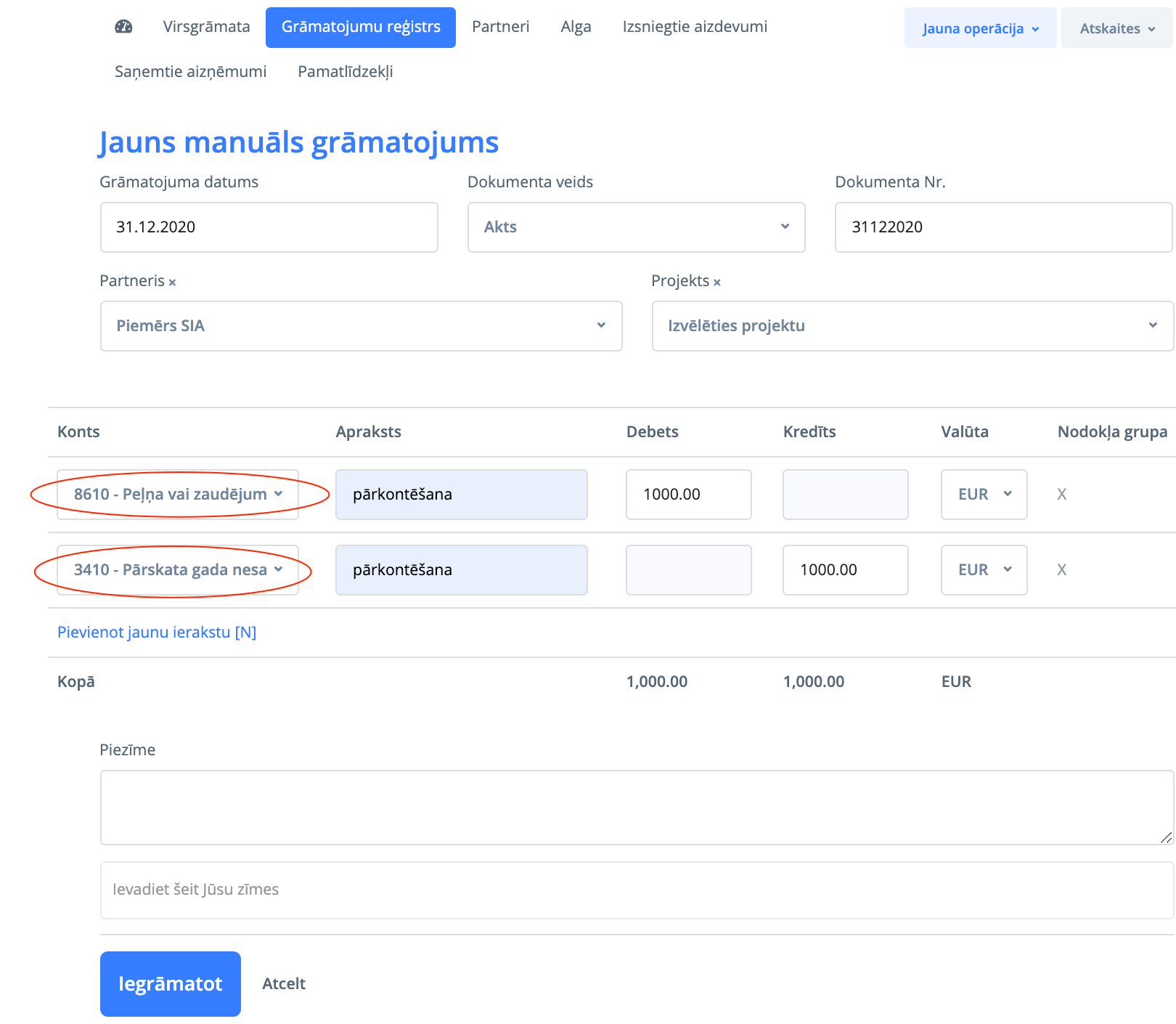This screenshot has height=1024, width=1176.
Task: Focus the Grāmatojuma datums date field
Action: point(269,227)
